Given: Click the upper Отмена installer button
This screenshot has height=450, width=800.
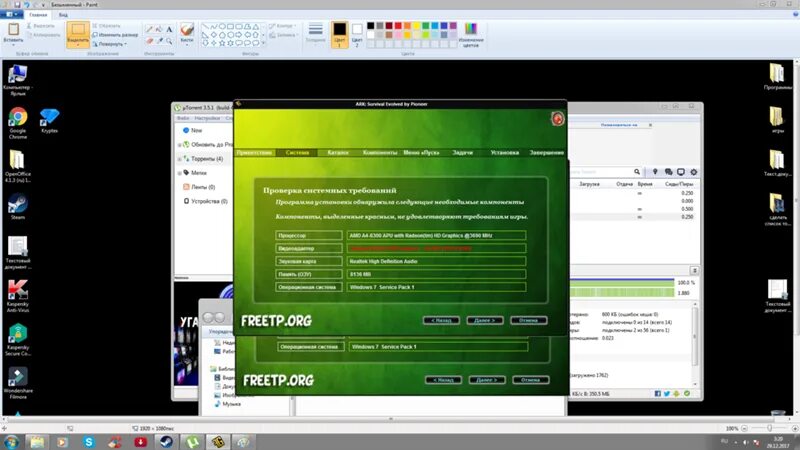Looking at the screenshot, I should point(529,320).
